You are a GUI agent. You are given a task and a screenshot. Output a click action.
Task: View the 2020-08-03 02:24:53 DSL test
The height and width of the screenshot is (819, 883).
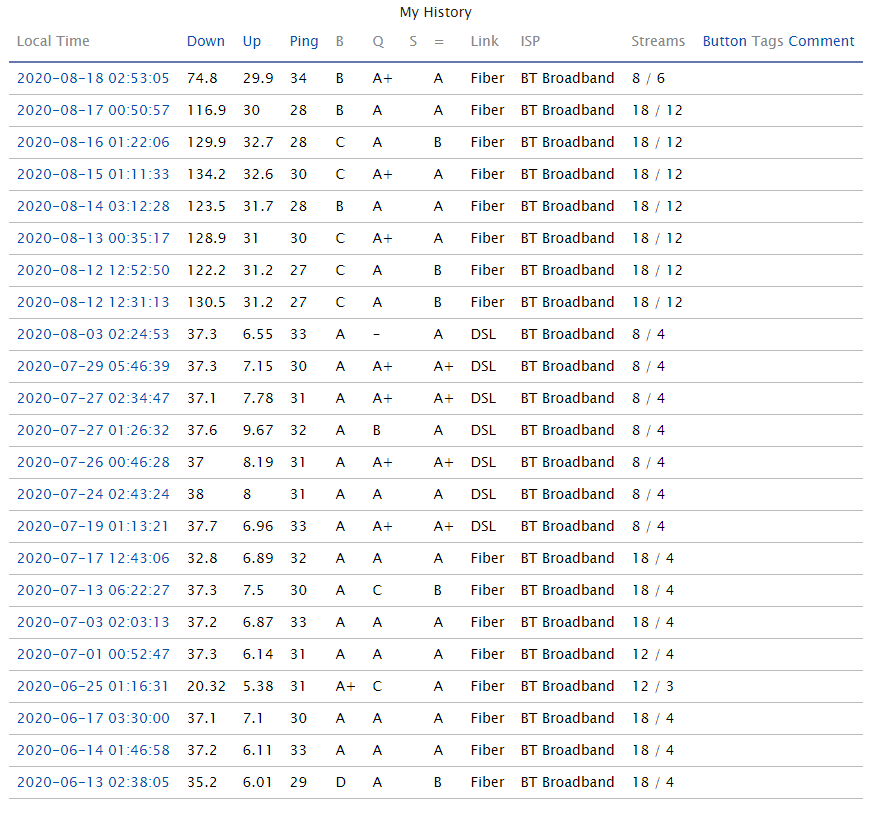(x=93, y=334)
